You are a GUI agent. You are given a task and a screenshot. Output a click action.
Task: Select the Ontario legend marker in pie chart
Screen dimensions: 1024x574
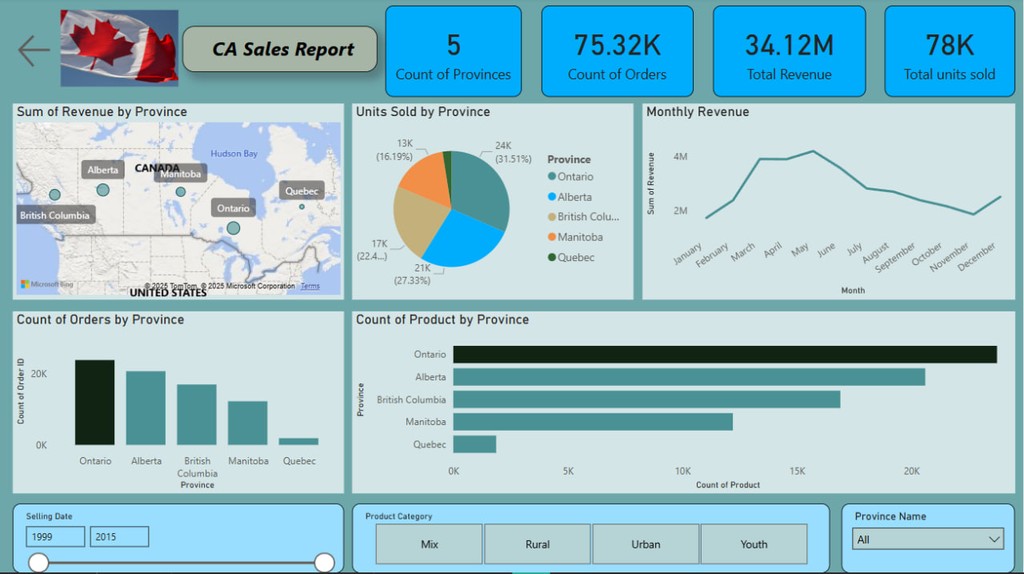tap(552, 177)
